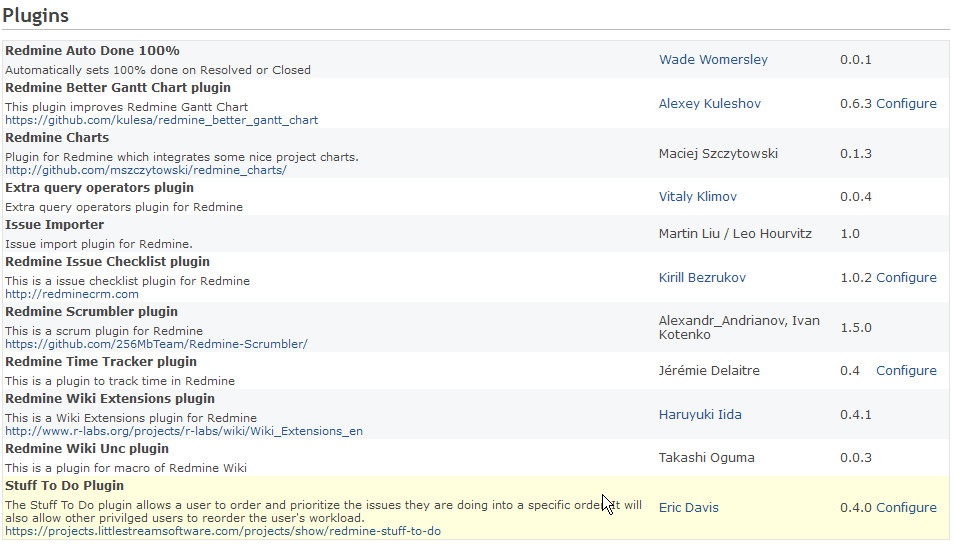Click version 0.0.1 of Auto Done

855,60
